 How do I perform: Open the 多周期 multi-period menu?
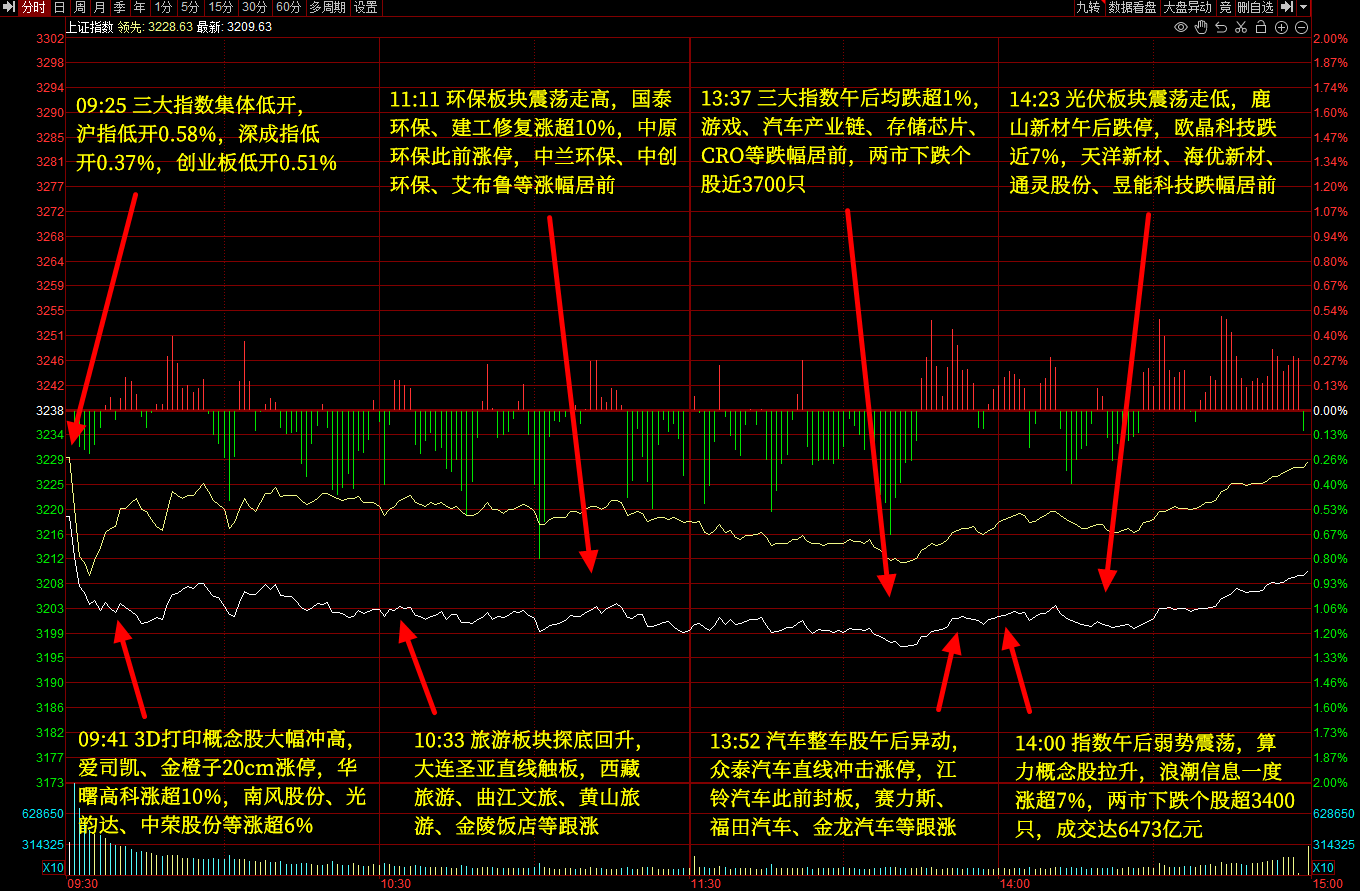pyautogui.click(x=327, y=7)
